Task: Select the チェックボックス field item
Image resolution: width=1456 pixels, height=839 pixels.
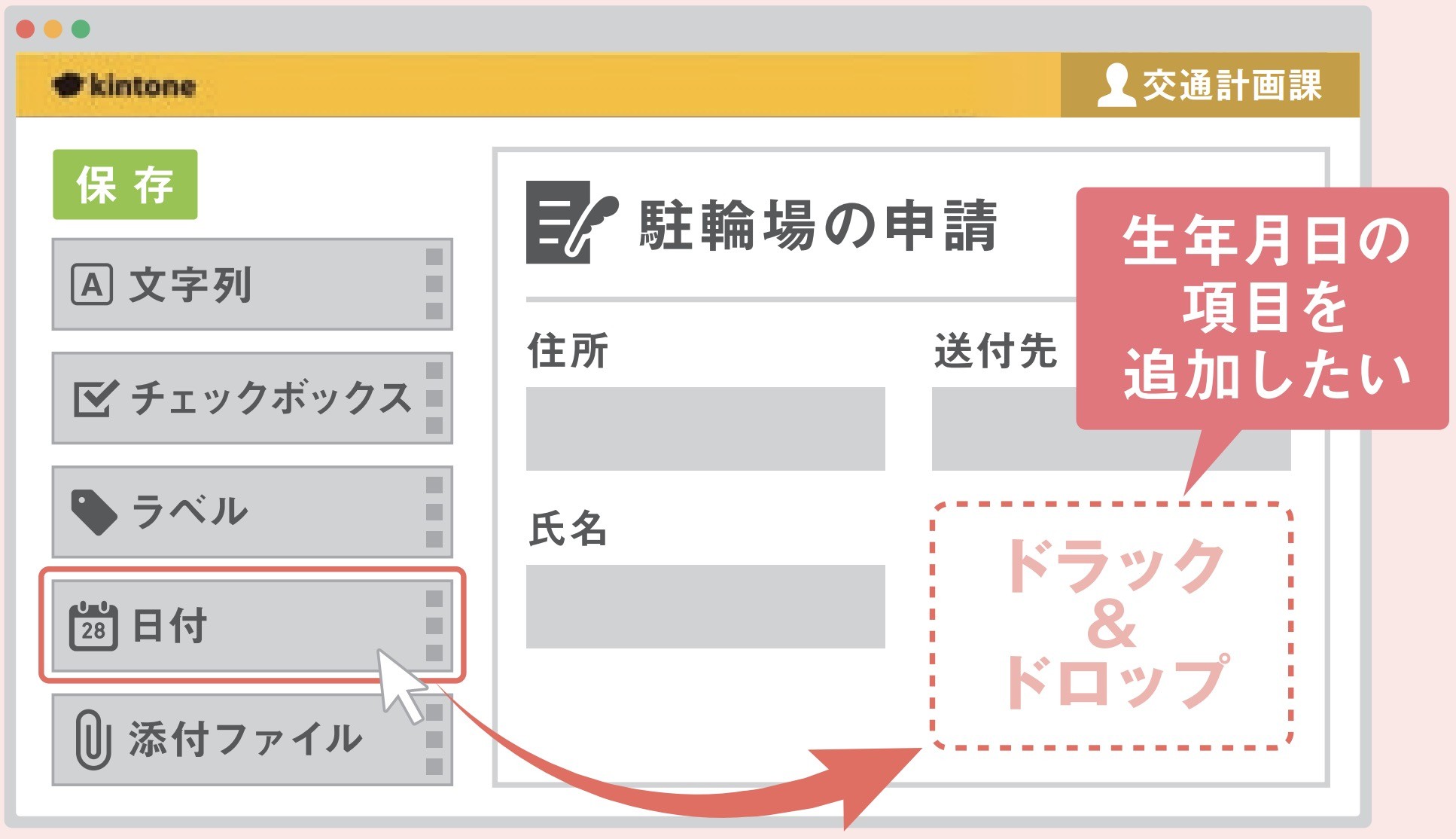Action: (x=252, y=398)
